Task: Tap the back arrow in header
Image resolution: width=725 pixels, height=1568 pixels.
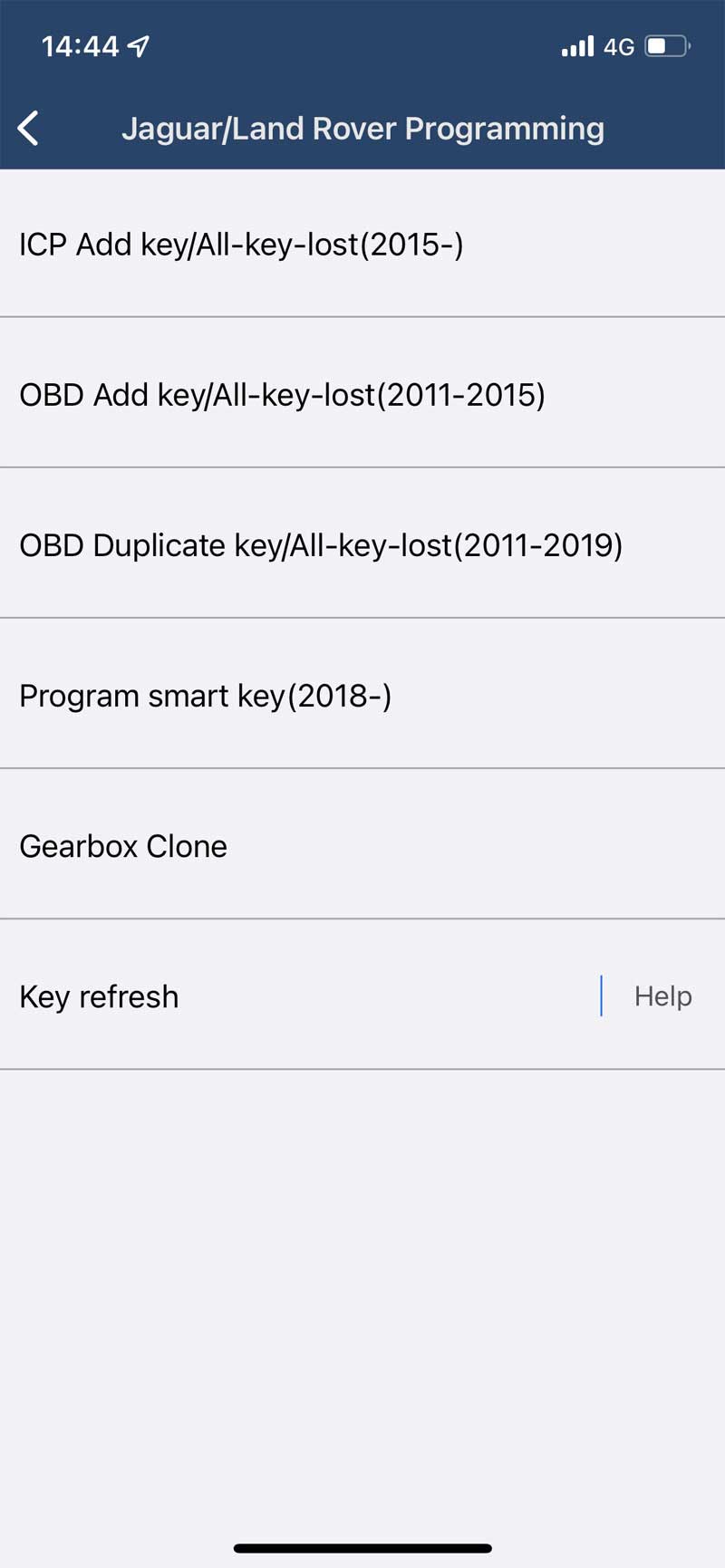Action: 29,128
